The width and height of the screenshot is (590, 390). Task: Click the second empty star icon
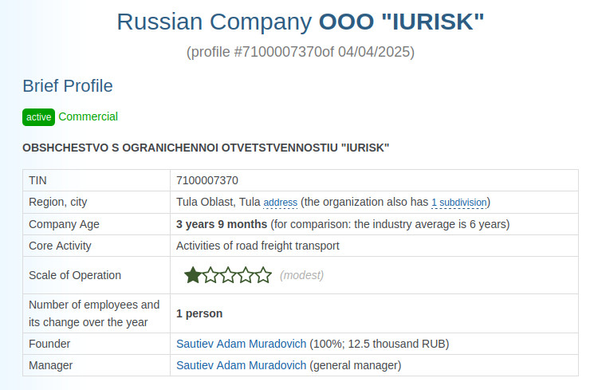(x=210, y=275)
